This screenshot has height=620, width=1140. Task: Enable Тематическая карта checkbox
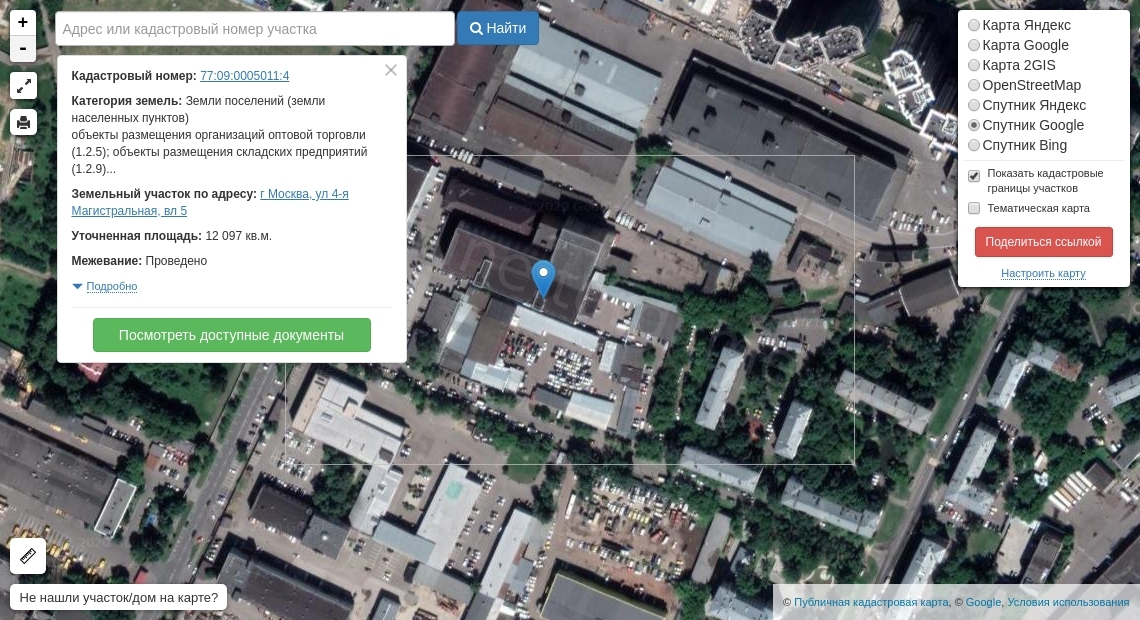[974, 208]
